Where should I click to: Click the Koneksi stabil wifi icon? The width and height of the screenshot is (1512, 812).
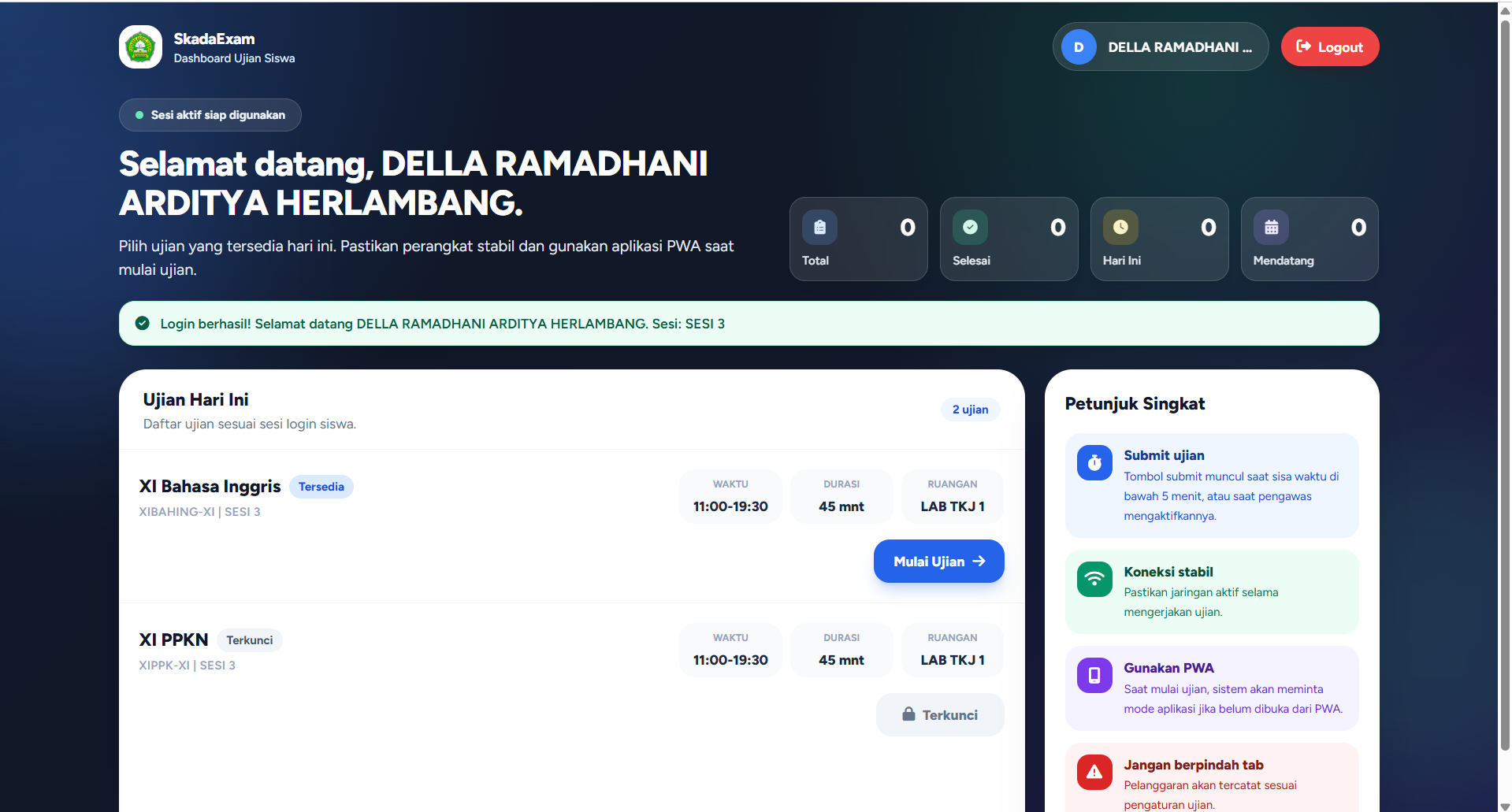[x=1094, y=579]
